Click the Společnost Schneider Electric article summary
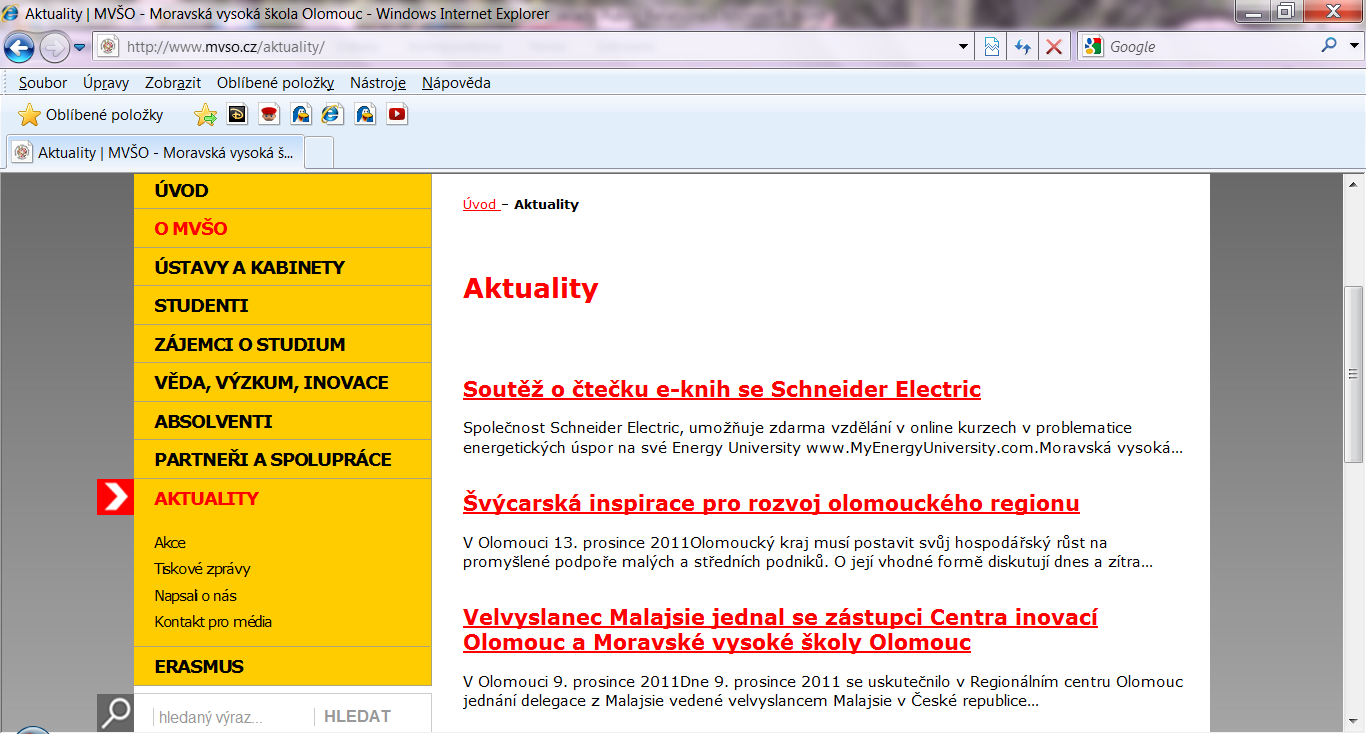 point(823,438)
